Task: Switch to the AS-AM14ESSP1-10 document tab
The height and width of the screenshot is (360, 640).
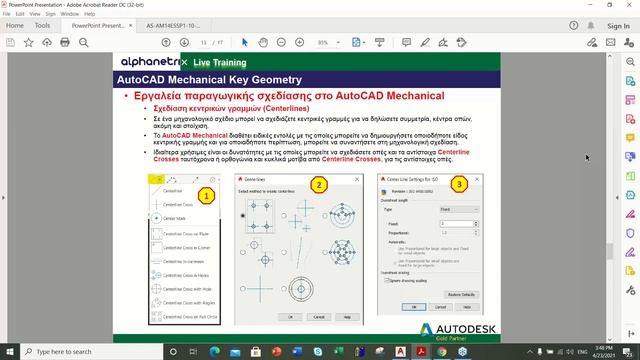Action: pos(173,25)
